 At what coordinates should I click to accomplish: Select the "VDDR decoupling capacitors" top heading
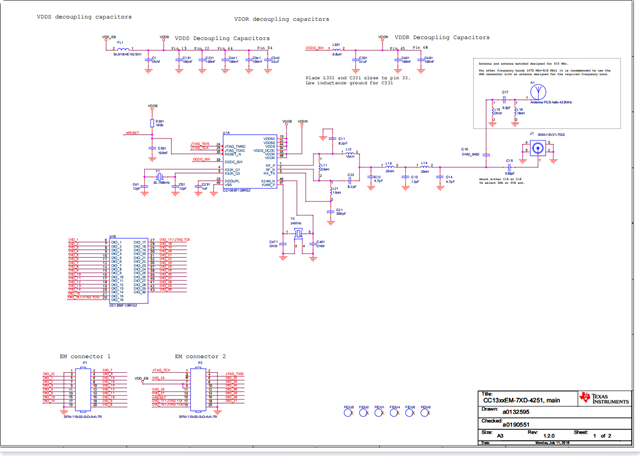tap(282, 19)
